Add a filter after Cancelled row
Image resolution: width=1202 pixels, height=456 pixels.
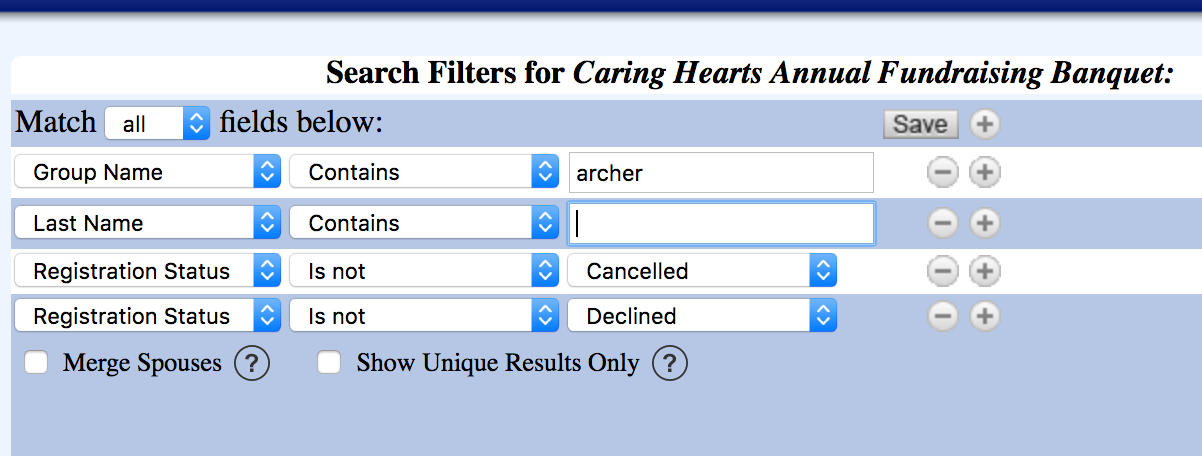[985, 270]
